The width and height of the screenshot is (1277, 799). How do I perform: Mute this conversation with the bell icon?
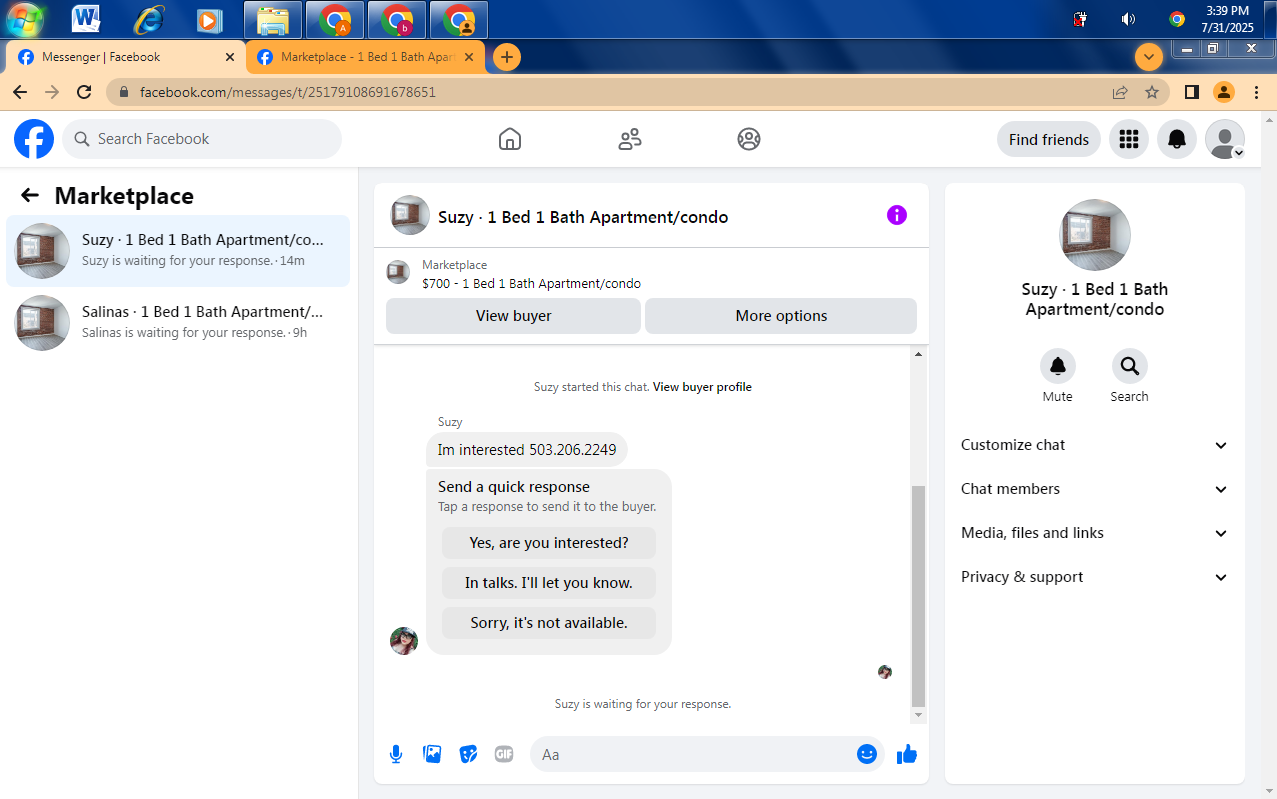1058,366
